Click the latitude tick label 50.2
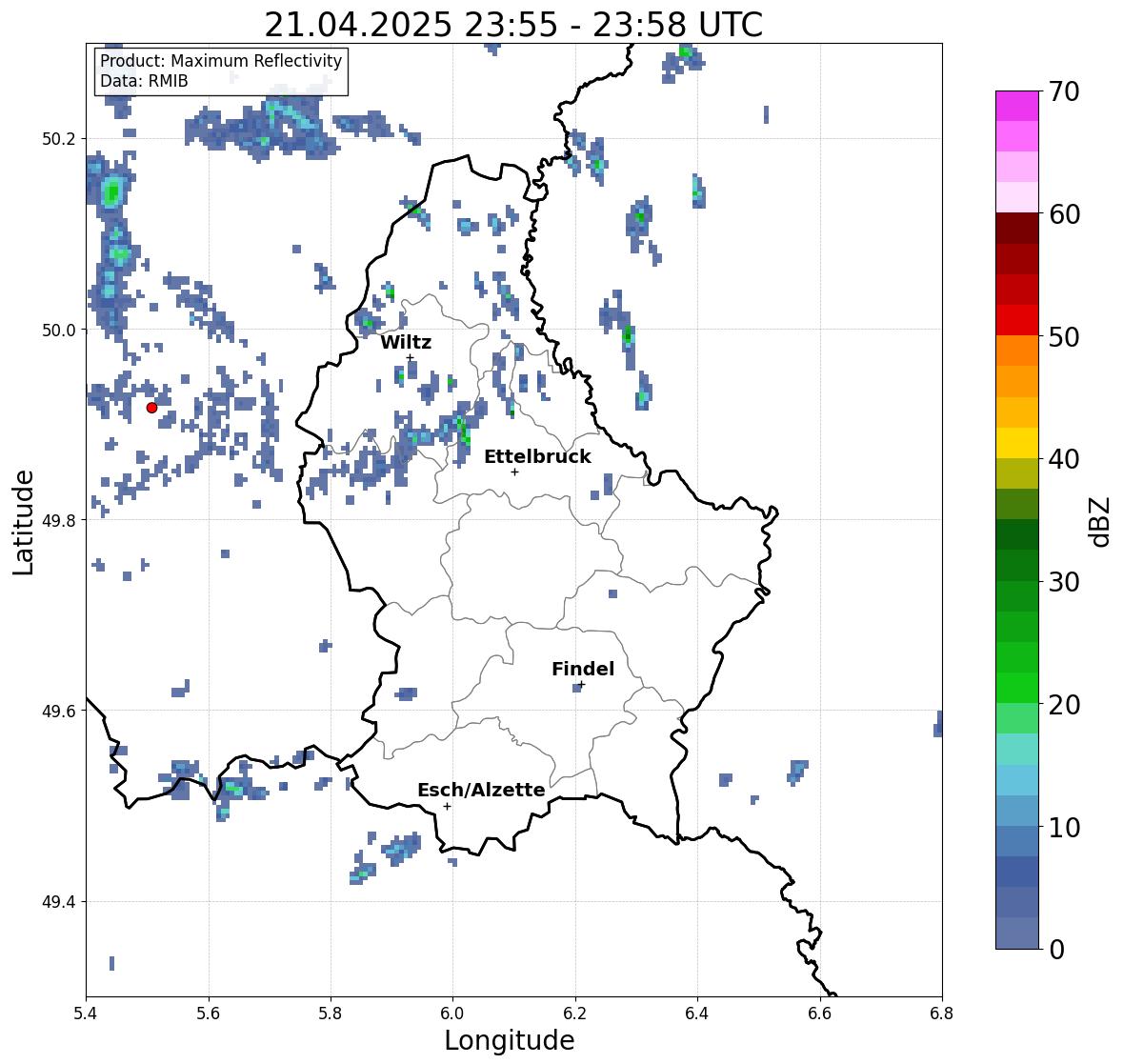This screenshot has width=1123, height=1064. click(59, 139)
